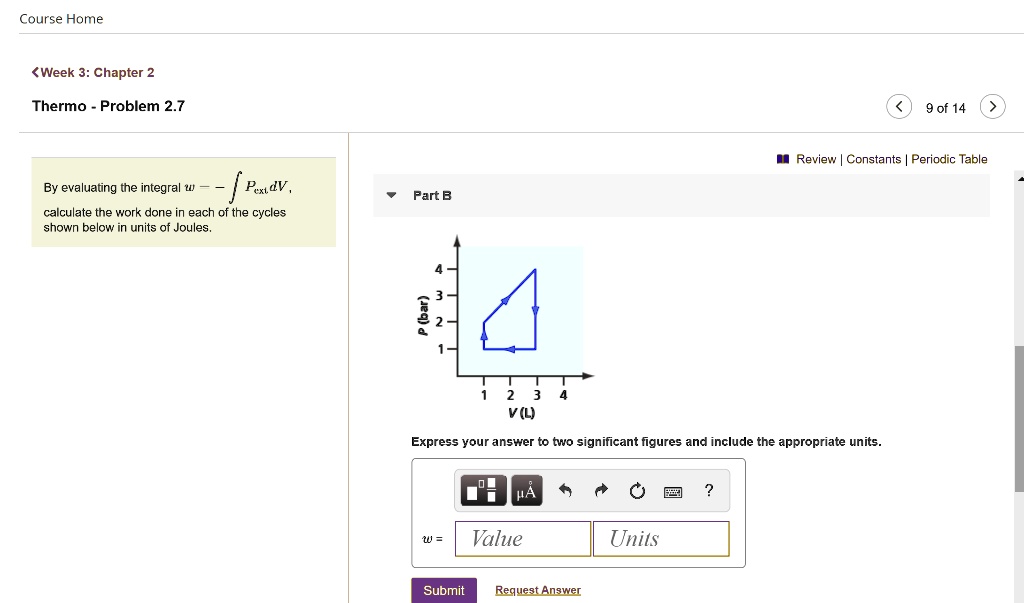Go to previous problem arrow
The width and height of the screenshot is (1024, 603).
point(899,107)
